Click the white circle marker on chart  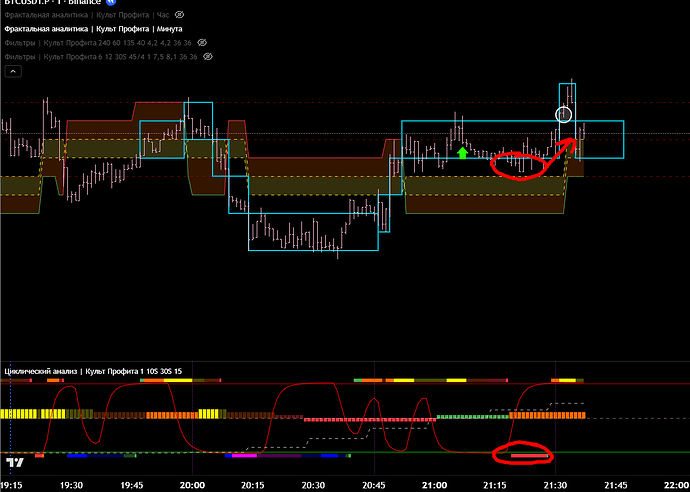[x=564, y=114]
